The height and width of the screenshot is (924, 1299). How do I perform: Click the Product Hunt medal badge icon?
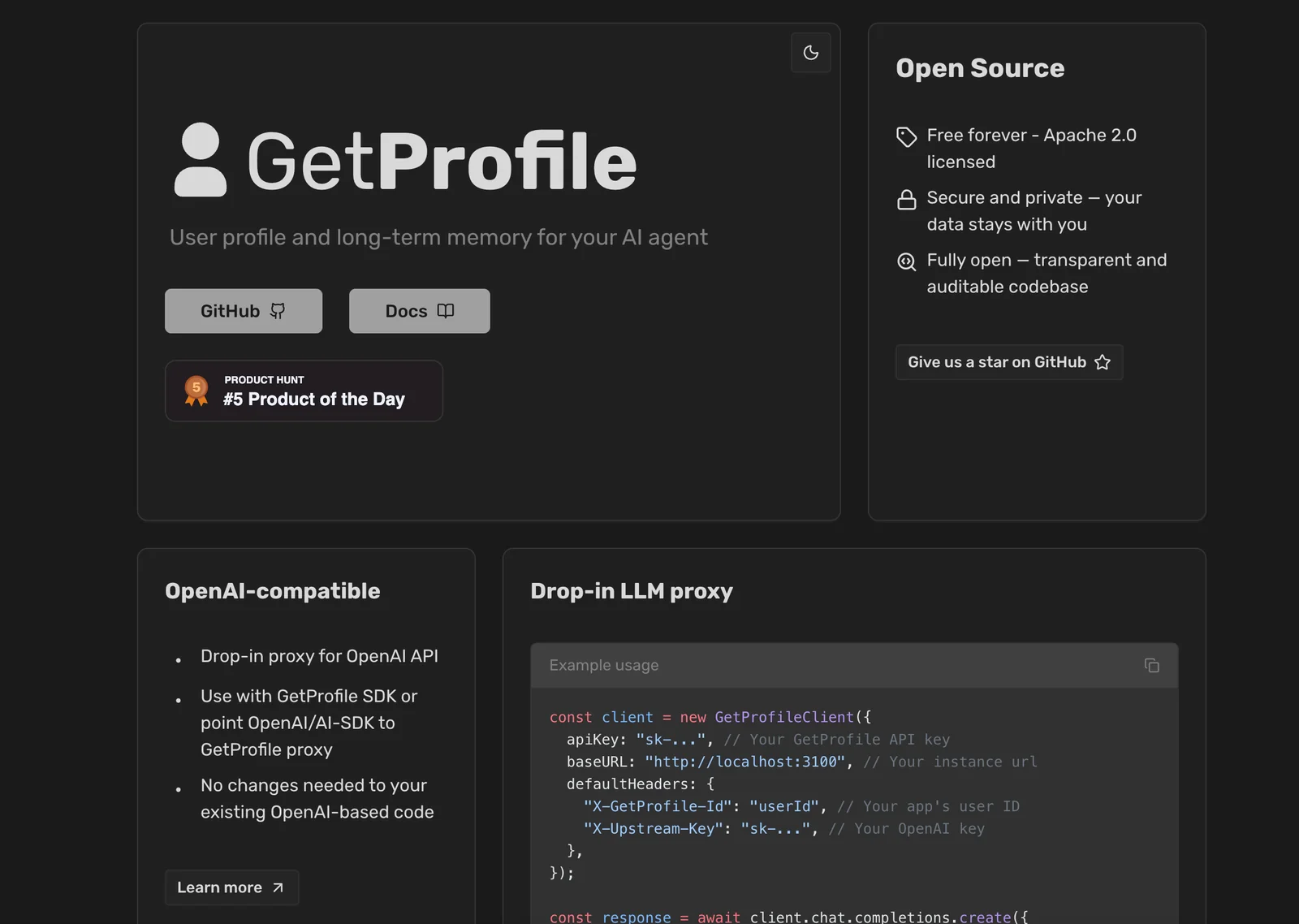[196, 391]
